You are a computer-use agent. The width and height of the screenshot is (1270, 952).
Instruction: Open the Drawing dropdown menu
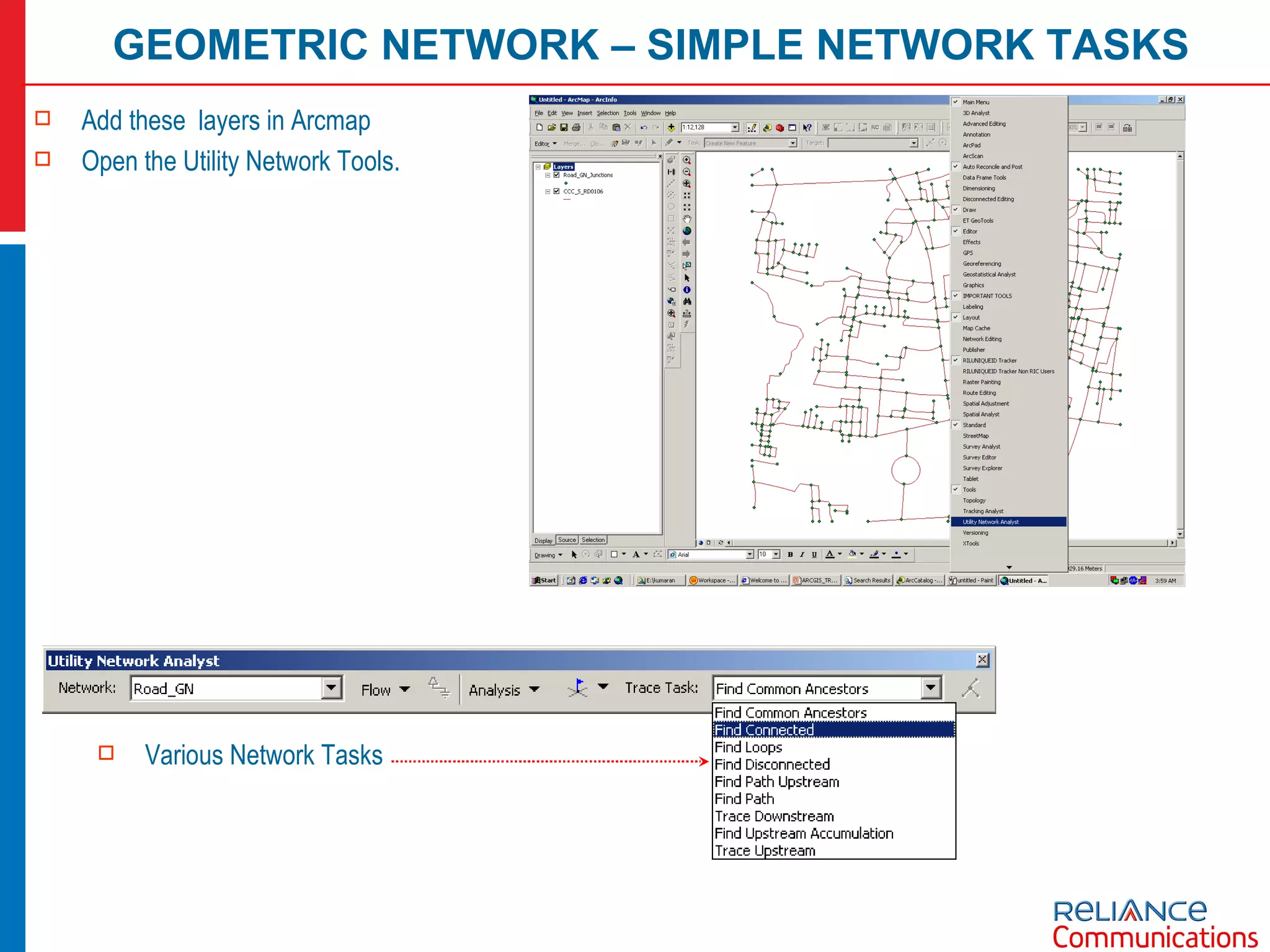pyautogui.click(x=548, y=555)
